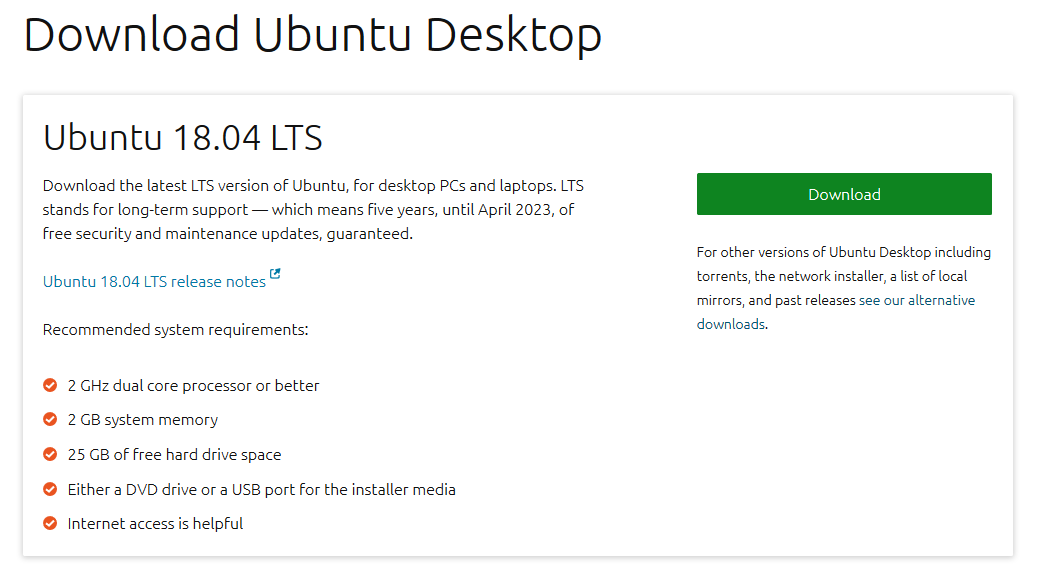Click the 'Download Ubuntu Desktop' page heading
The width and height of the screenshot is (1040, 580).
tap(312, 35)
